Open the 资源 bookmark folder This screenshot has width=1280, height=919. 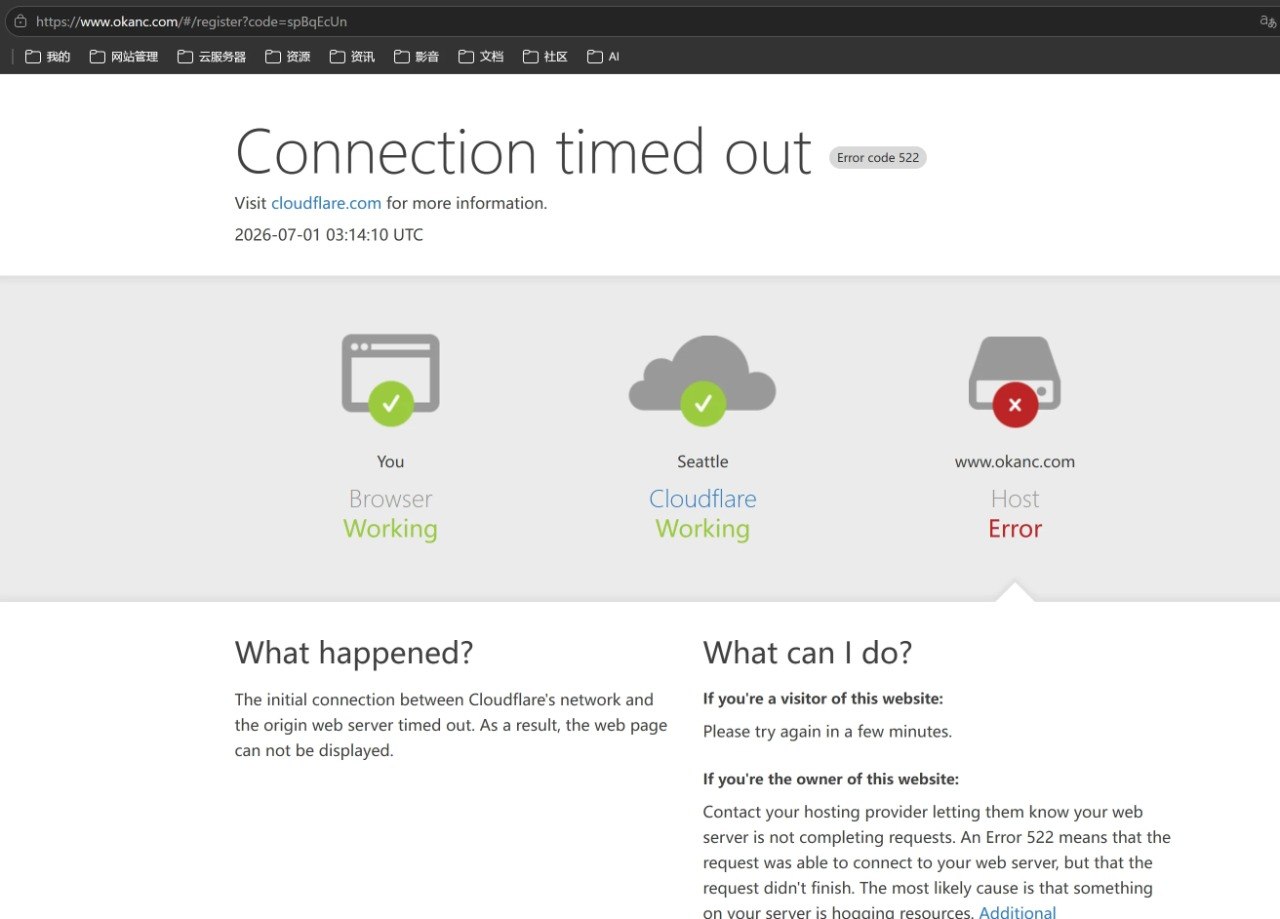click(x=288, y=57)
